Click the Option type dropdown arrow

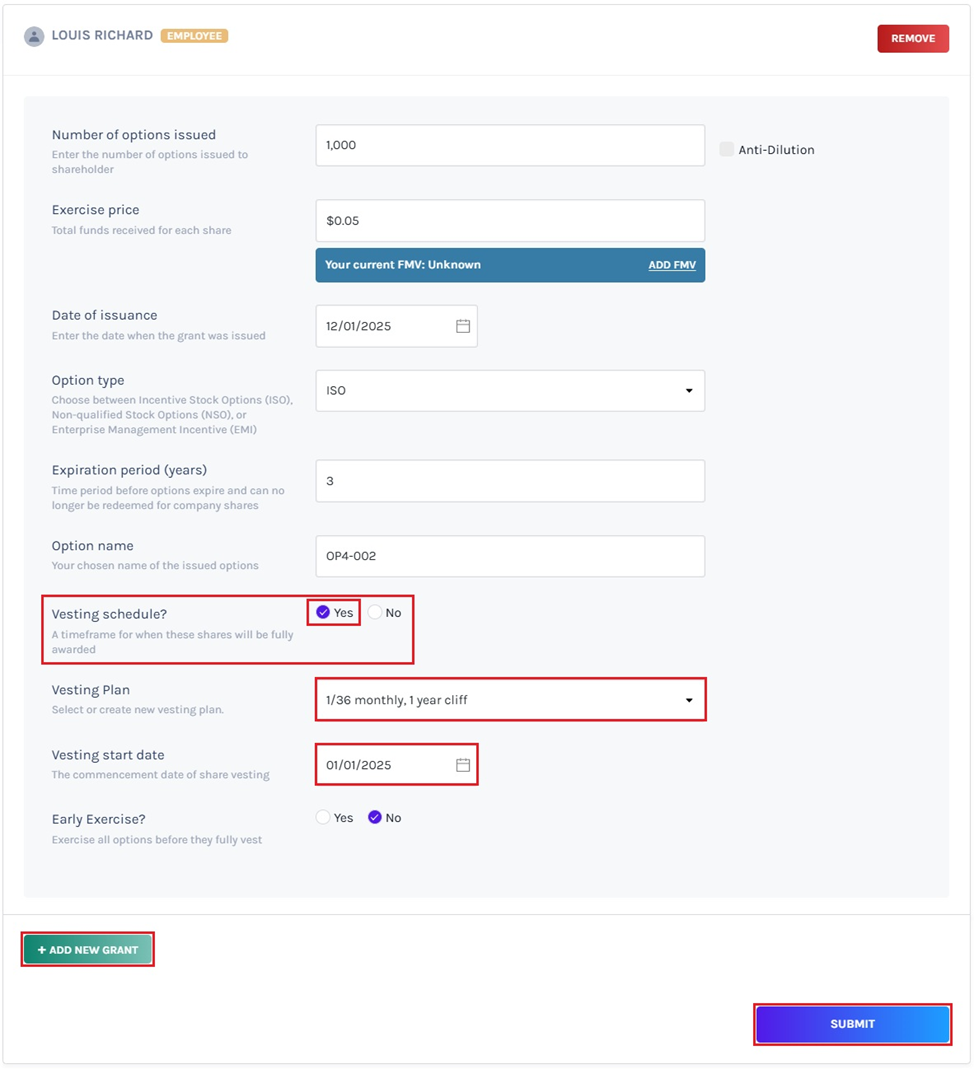click(x=689, y=391)
